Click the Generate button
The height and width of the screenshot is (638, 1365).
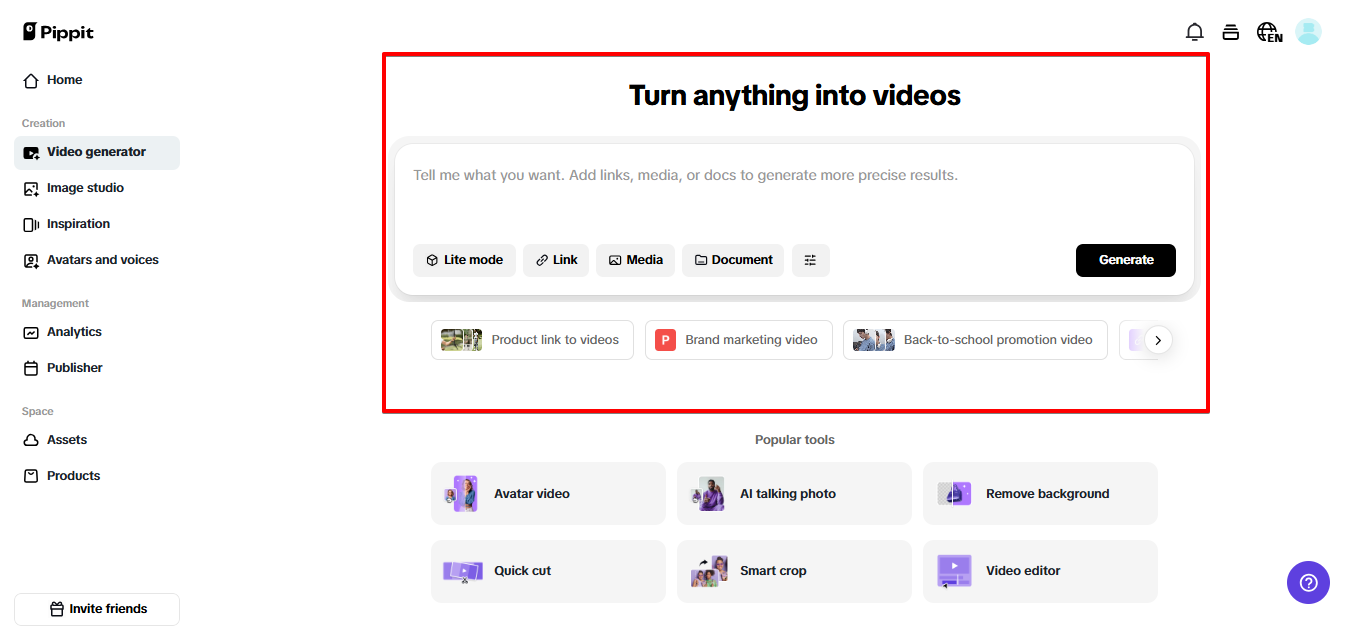point(1125,260)
